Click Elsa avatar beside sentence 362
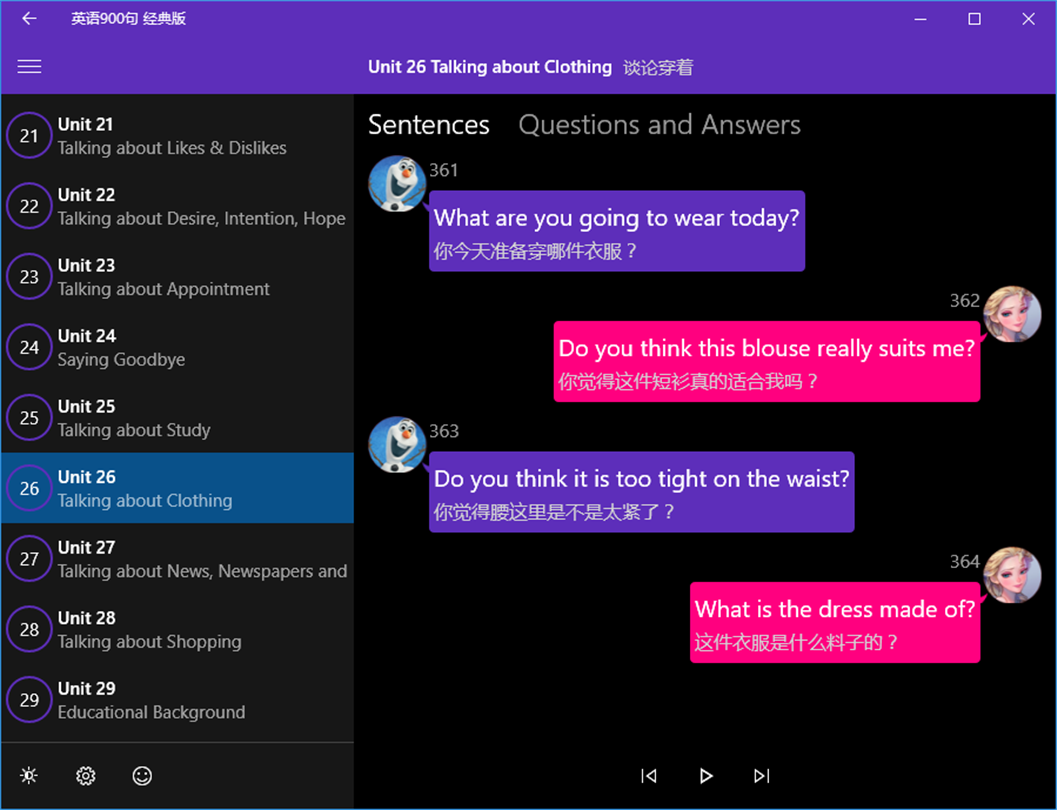The image size is (1057, 810). click(1012, 314)
